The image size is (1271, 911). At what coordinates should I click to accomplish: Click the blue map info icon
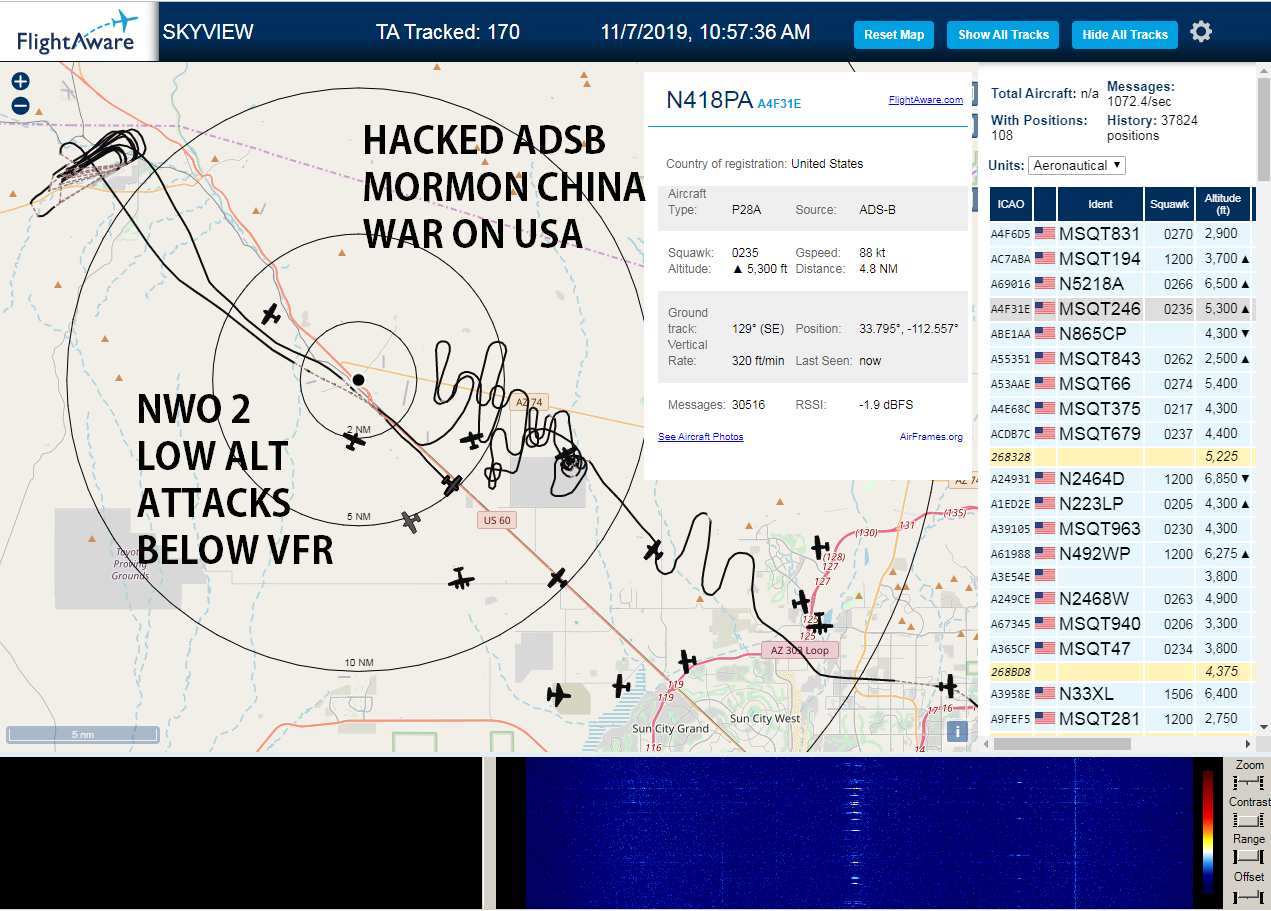(958, 731)
